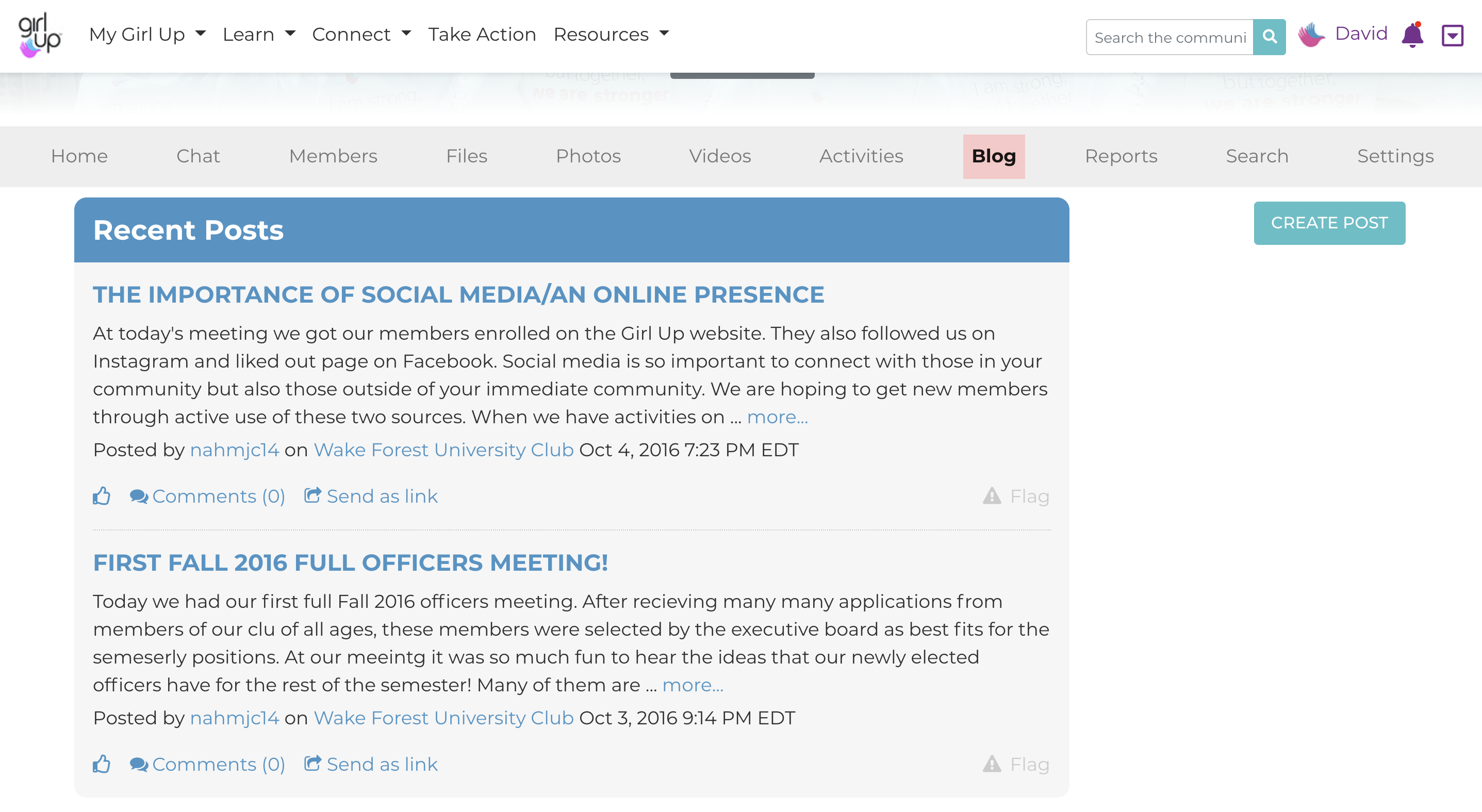Click the Oct 4, 2016 7:23 PM EDT timestamp
This screenshot has width=1482, height=812.
[688, 450]
